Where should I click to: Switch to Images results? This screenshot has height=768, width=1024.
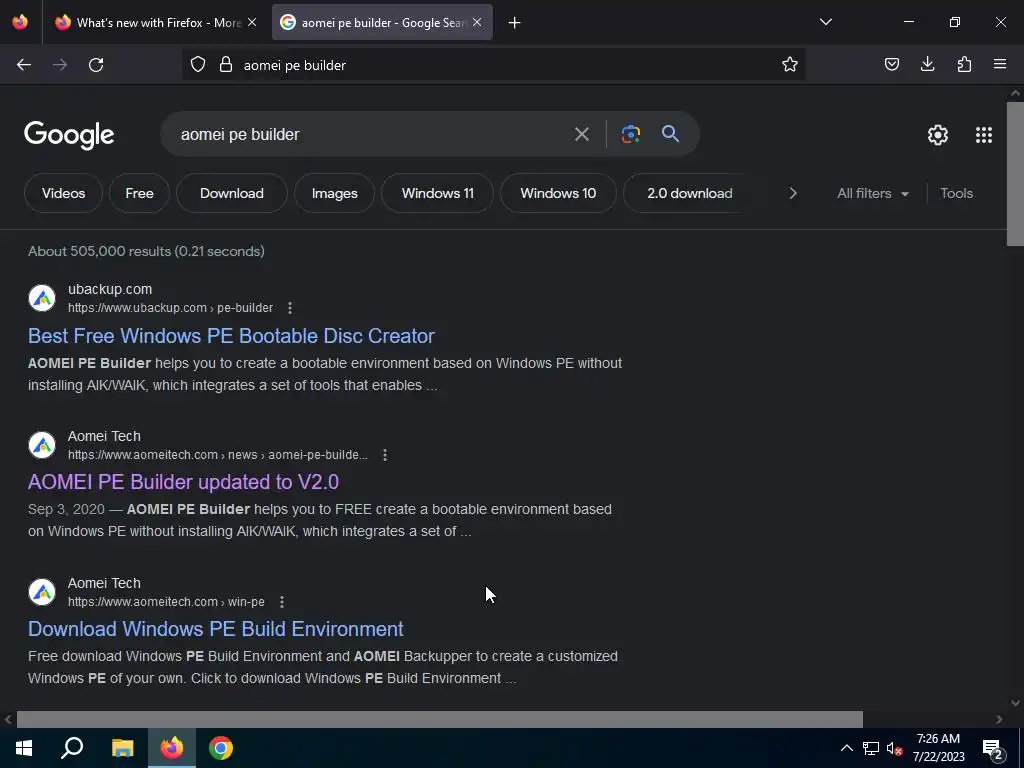[334, 193]
